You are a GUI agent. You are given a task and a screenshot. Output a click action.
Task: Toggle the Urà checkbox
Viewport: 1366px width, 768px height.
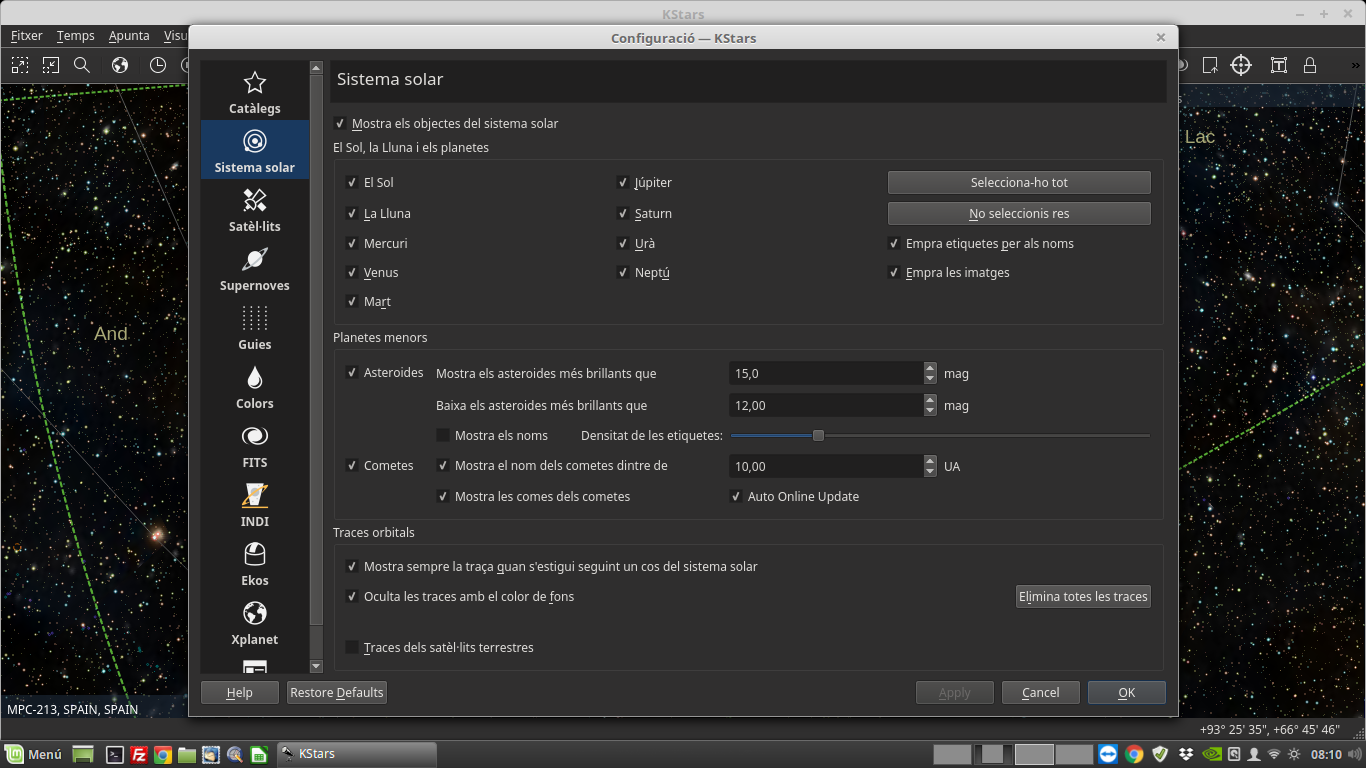637,244
